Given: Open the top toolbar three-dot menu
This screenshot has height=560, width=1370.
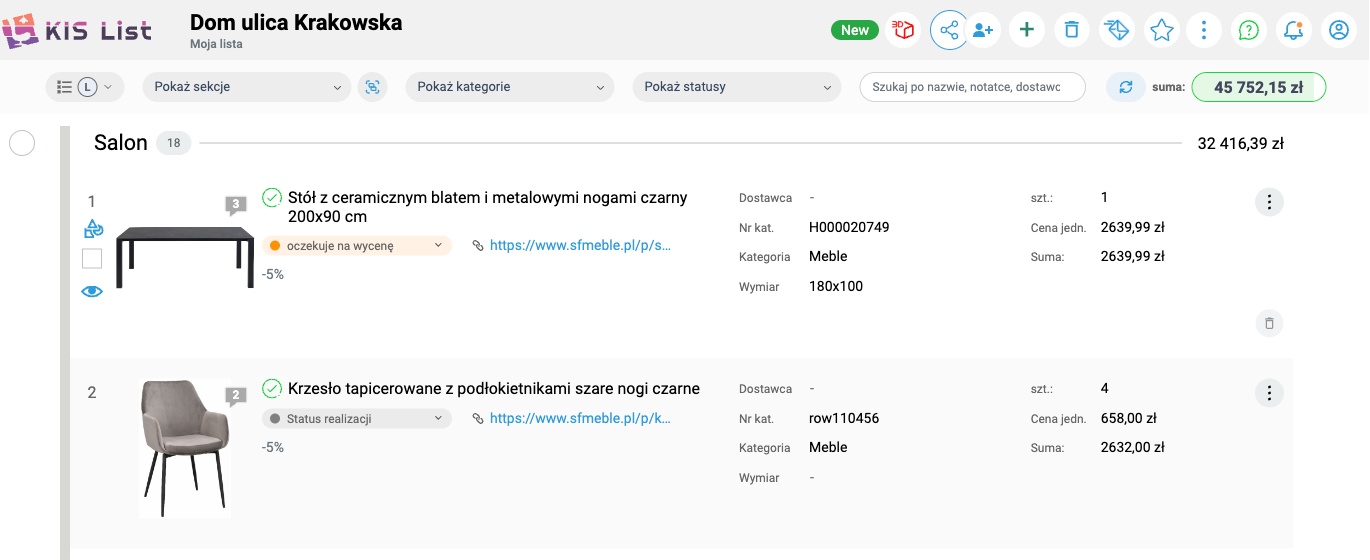Looking at the screenshot, I should [1204, 30].
